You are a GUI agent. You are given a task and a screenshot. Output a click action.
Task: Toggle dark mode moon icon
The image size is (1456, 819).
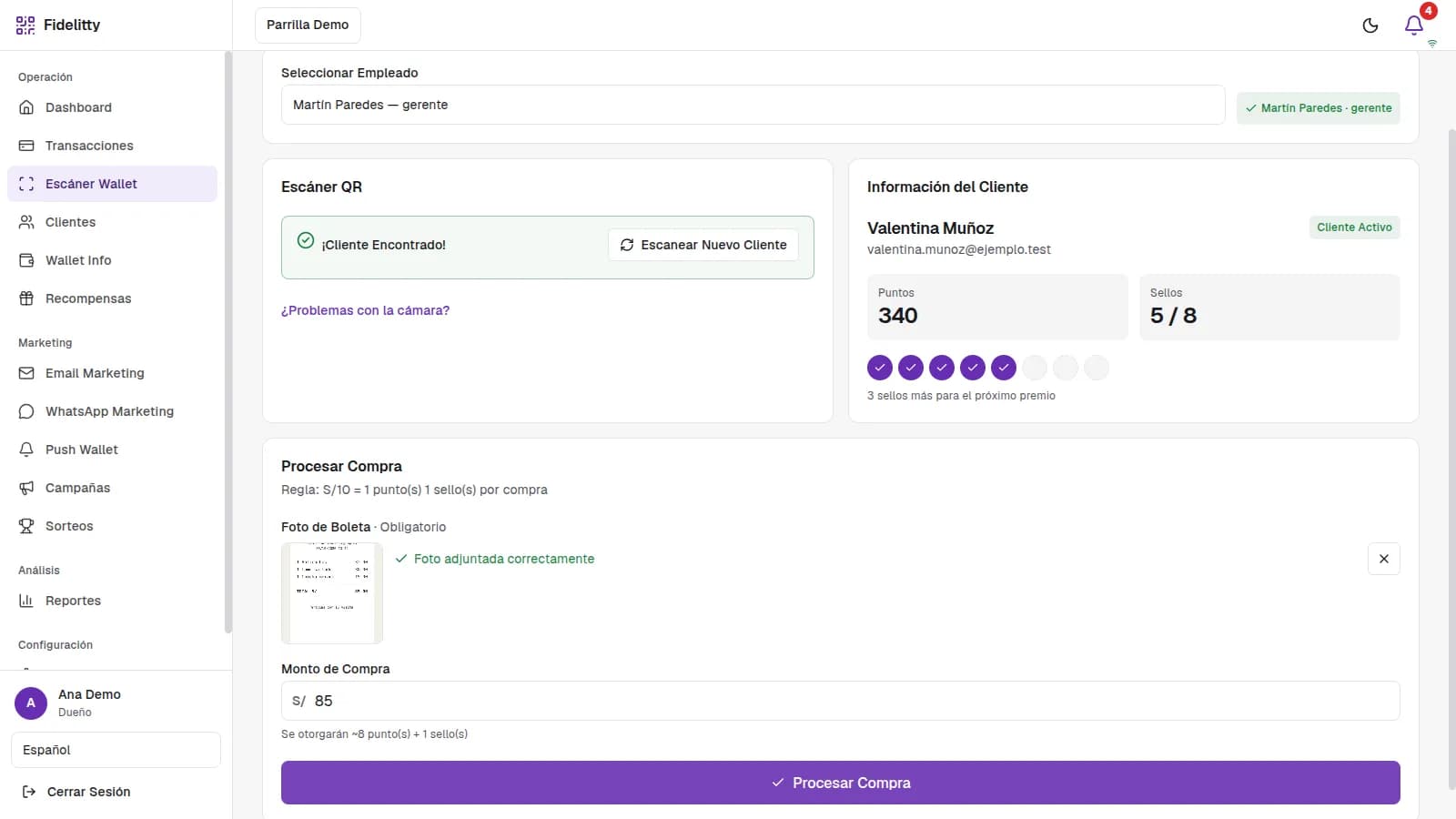coord(1370,25)
